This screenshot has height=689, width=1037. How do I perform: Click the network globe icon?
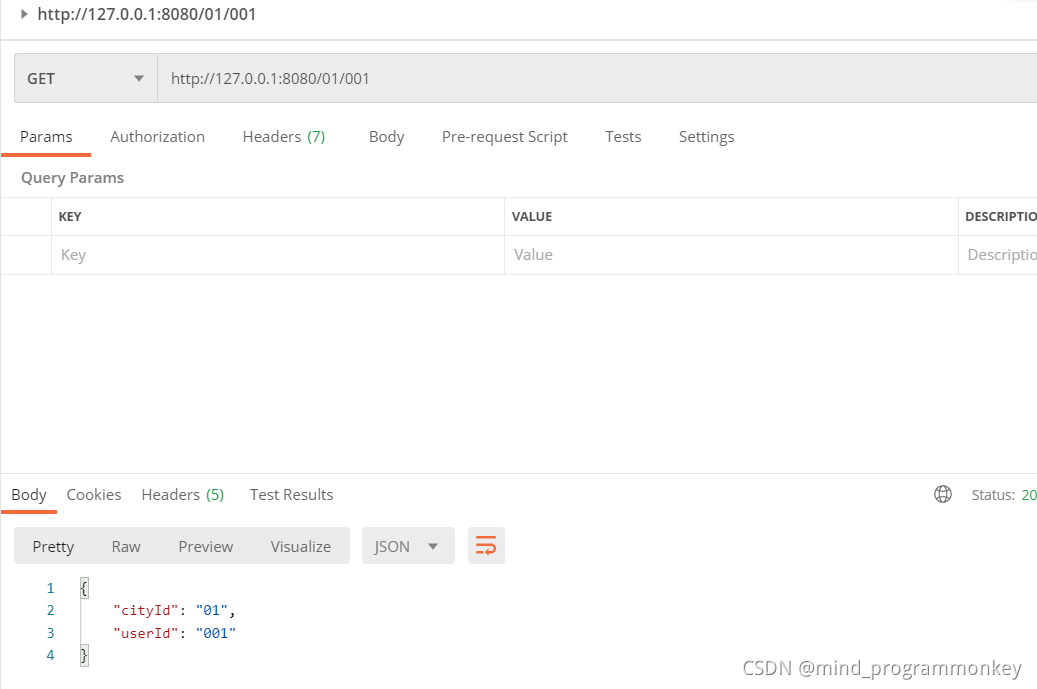(x=942, y=494)
